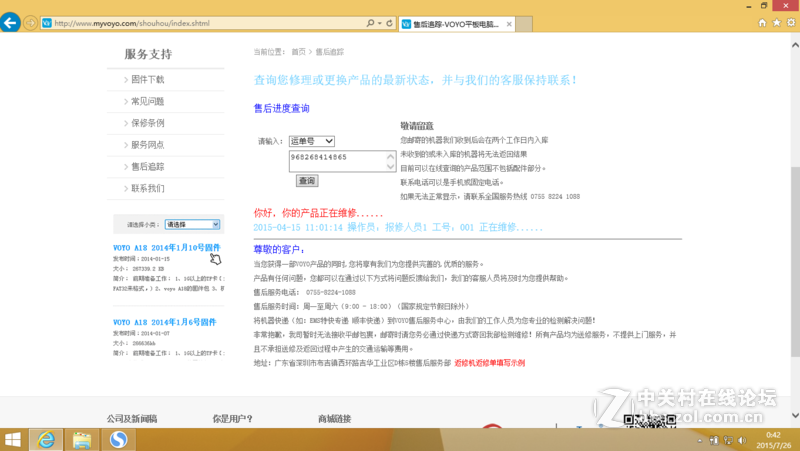Open 常见问题 in sidebar
This screenshot has height=451, width=800.
click(x=147, y=102)
